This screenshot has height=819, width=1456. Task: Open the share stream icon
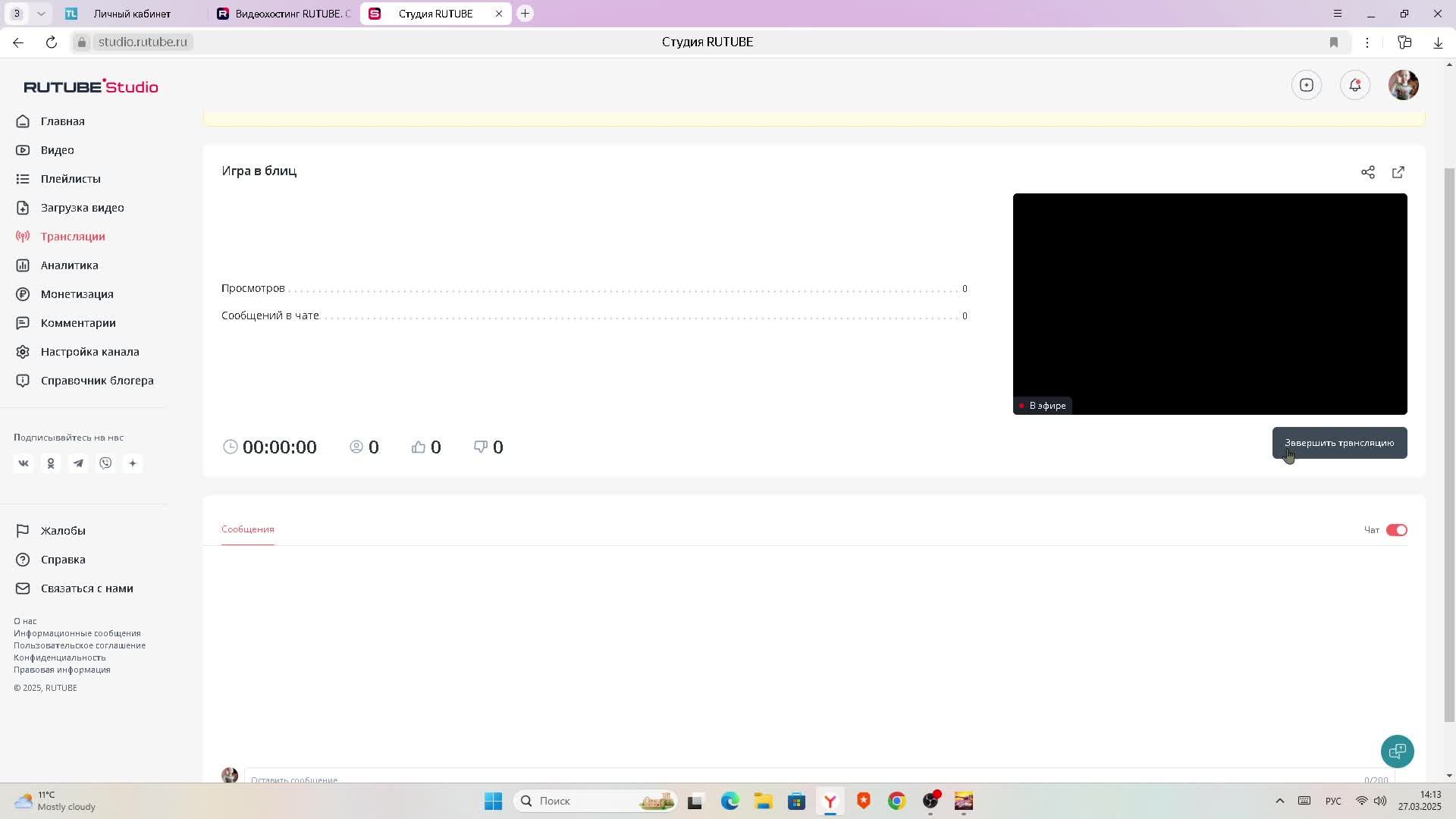(1367, 172)
